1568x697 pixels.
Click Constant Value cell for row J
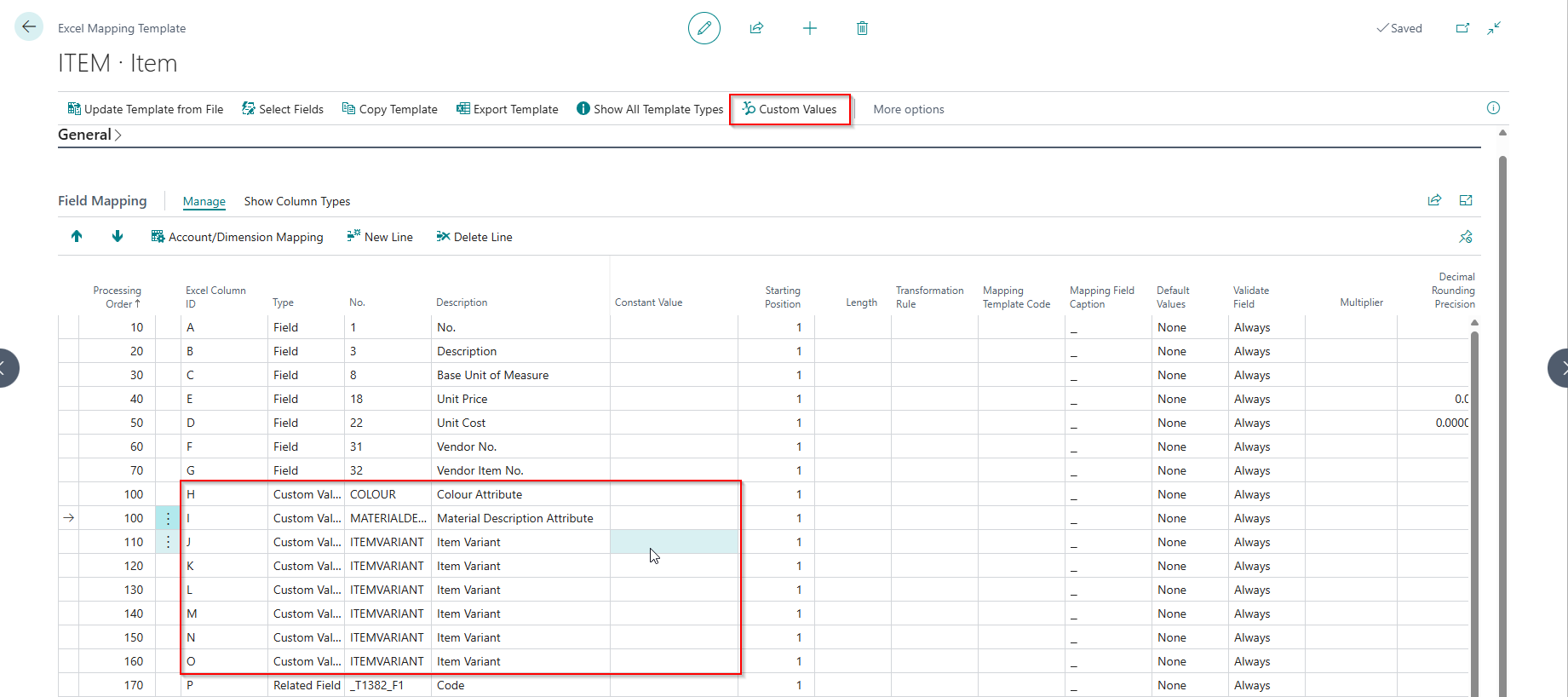point(674,542)
